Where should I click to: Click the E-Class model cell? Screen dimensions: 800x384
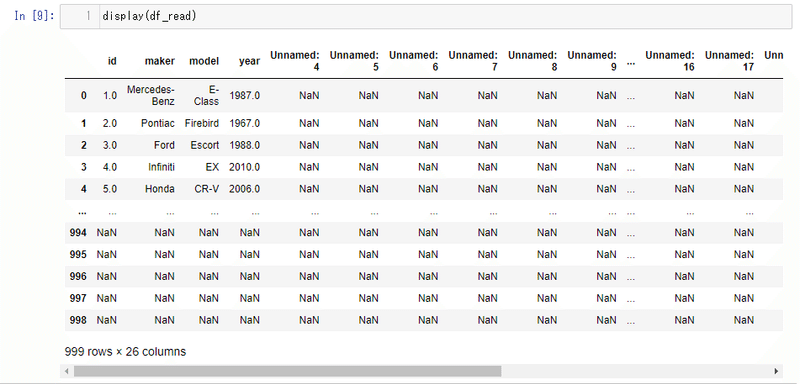(x=206, y=95)
